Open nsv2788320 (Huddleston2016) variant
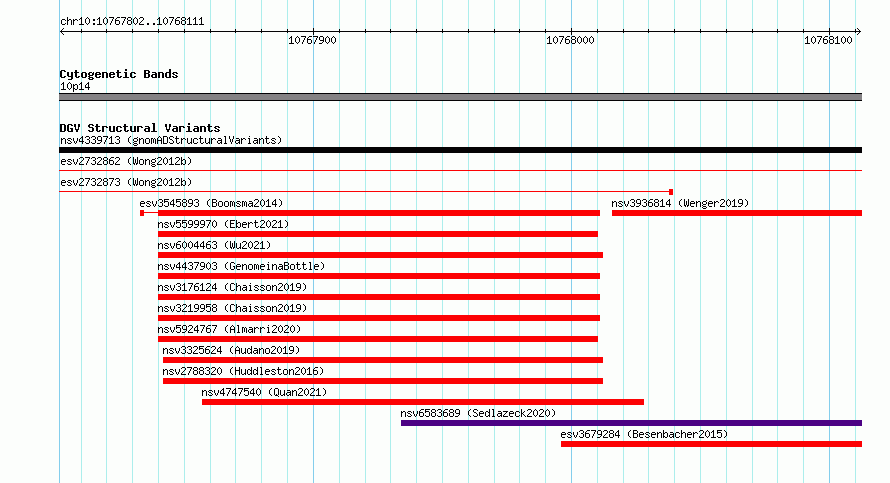Viewport: 890px width, 483px height. [243, 371]
